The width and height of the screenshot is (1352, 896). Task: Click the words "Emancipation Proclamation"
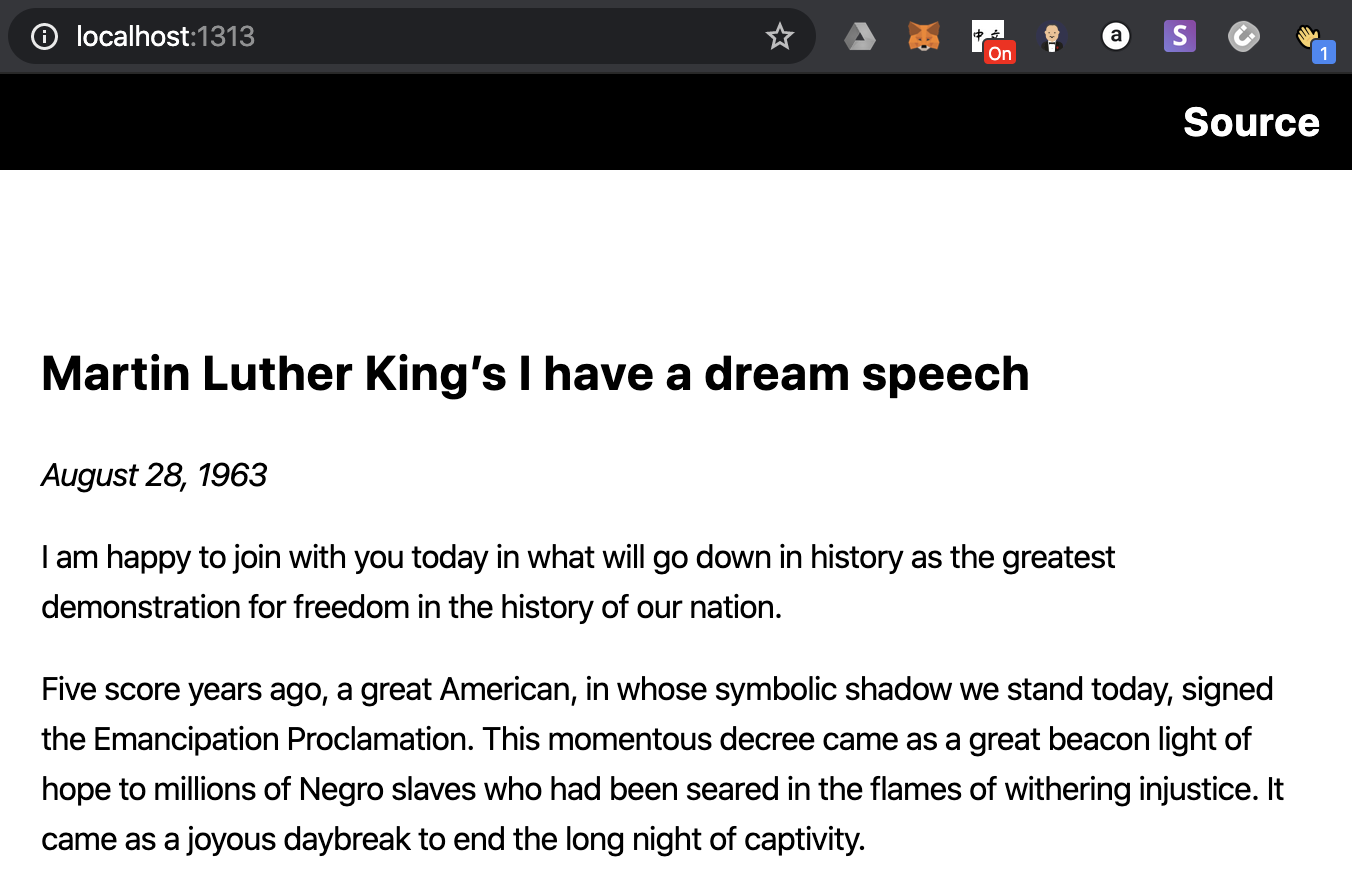tap(284, 739)
